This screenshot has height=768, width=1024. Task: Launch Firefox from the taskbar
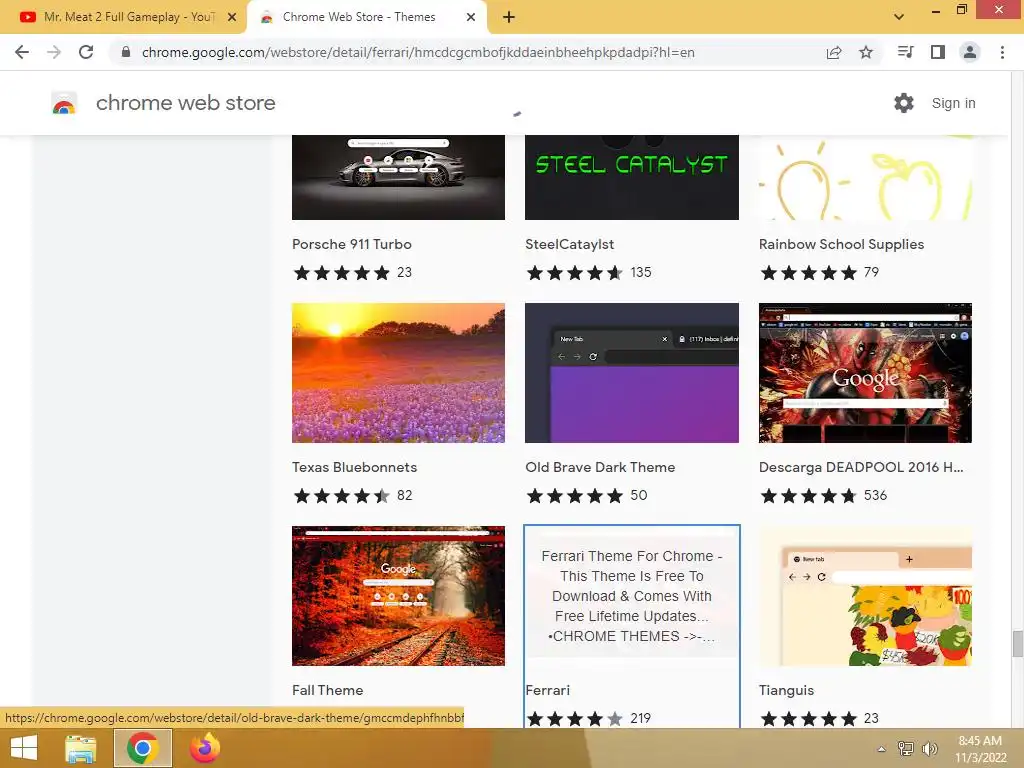(205, 748)
